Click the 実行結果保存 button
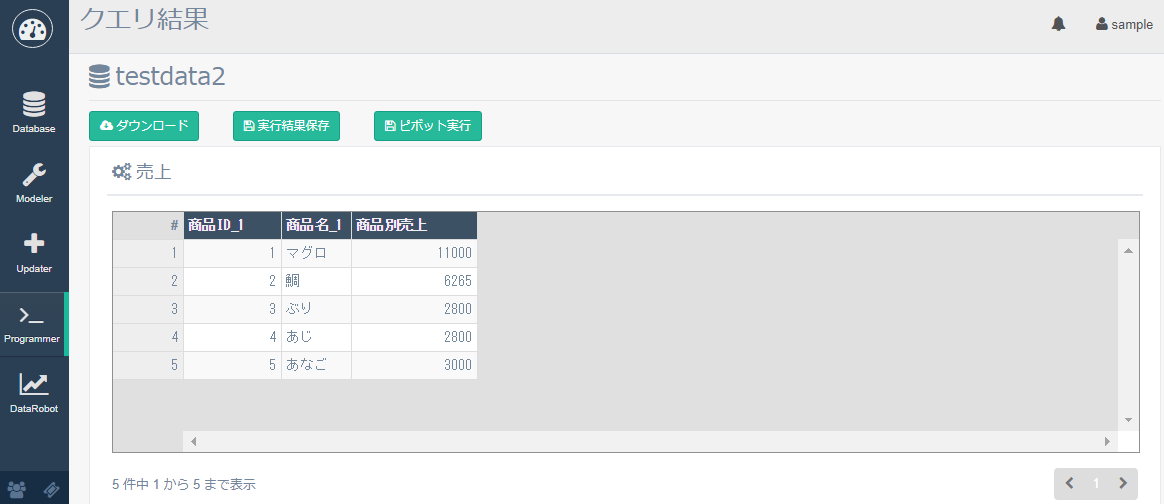The height and width of the screenshot is (504, 1164). pyautogui.click(x=286, y=126)
